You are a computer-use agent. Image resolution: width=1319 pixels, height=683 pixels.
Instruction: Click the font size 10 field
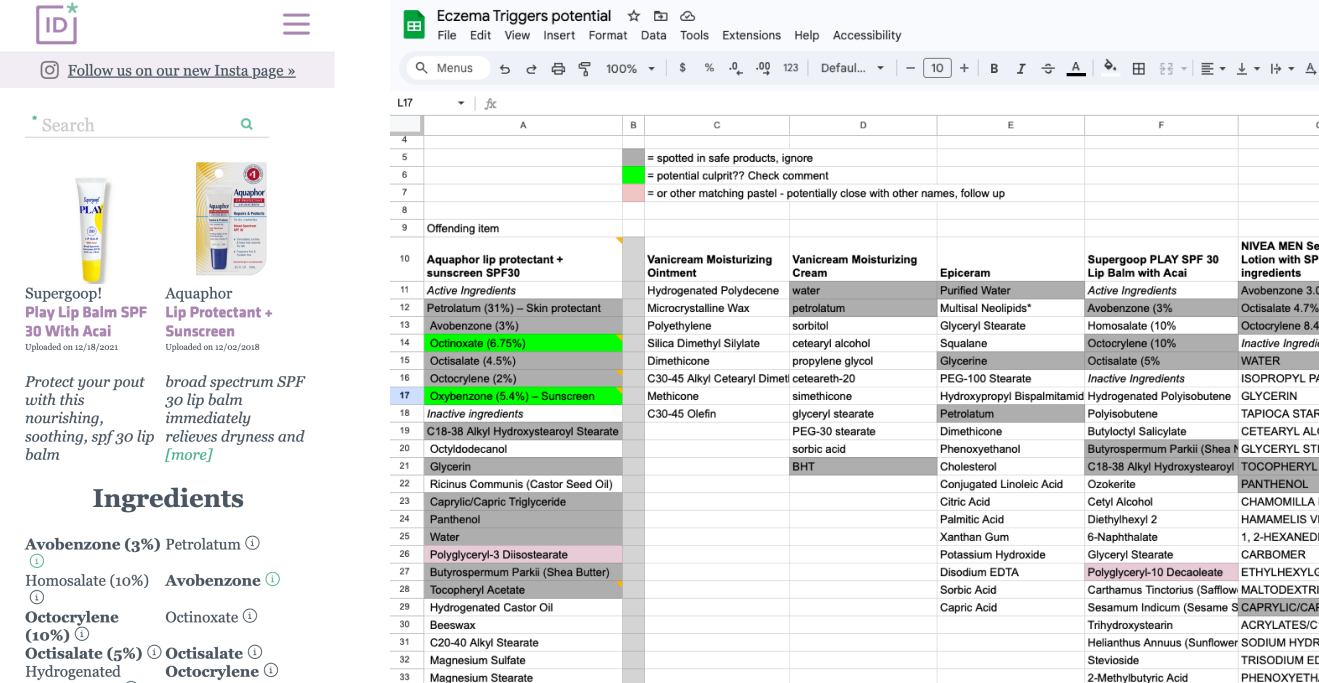[x=937, y=68]
